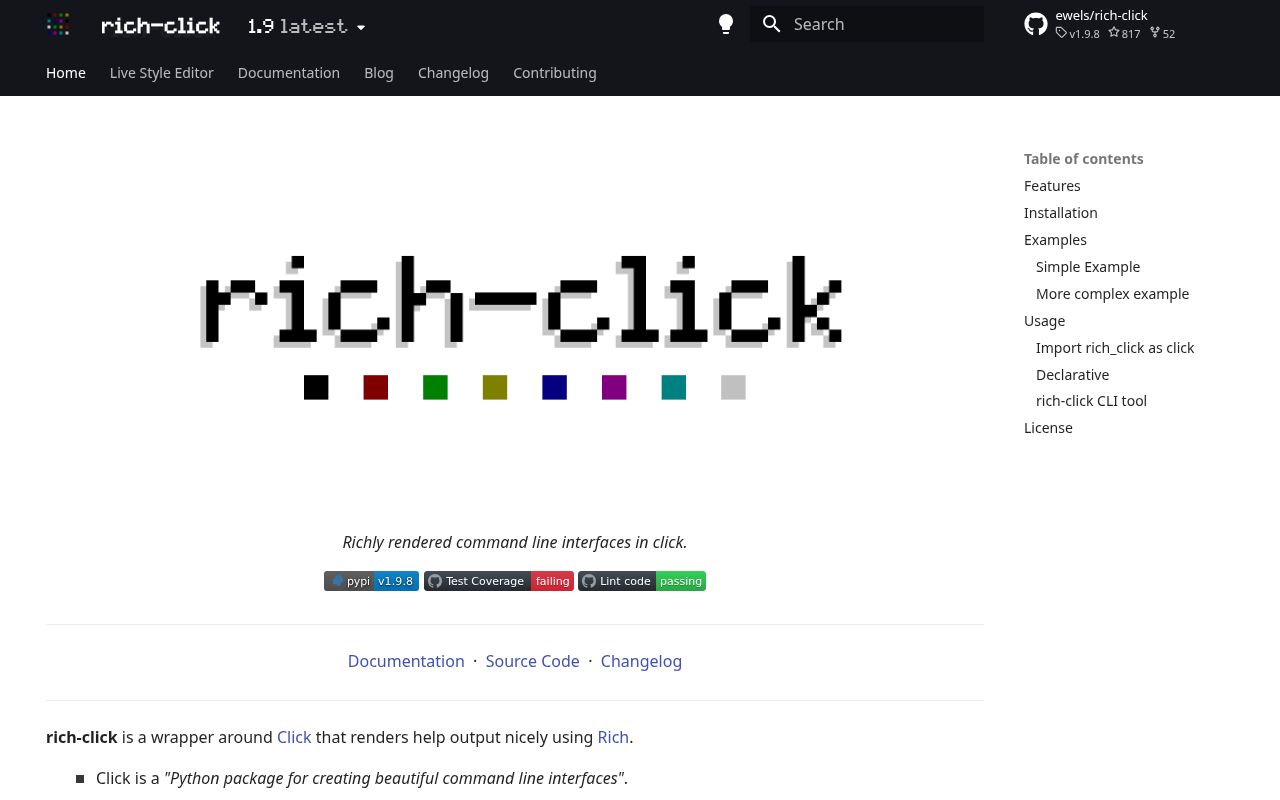The height and width of the screenshot is (800, 1280).
Task: Open the Lint code passing badge
Action: pos(642,581)
